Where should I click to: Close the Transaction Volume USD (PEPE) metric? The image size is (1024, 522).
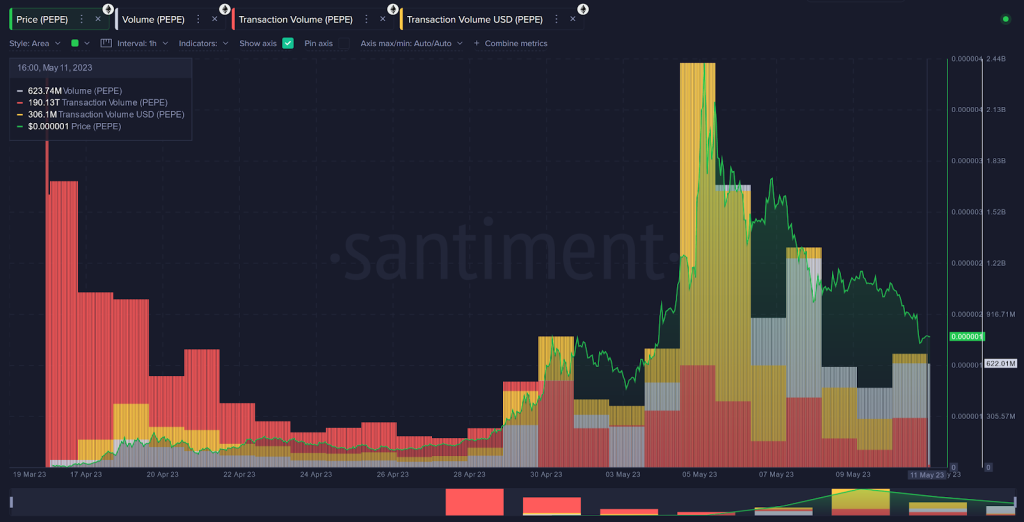coord(571,19)
